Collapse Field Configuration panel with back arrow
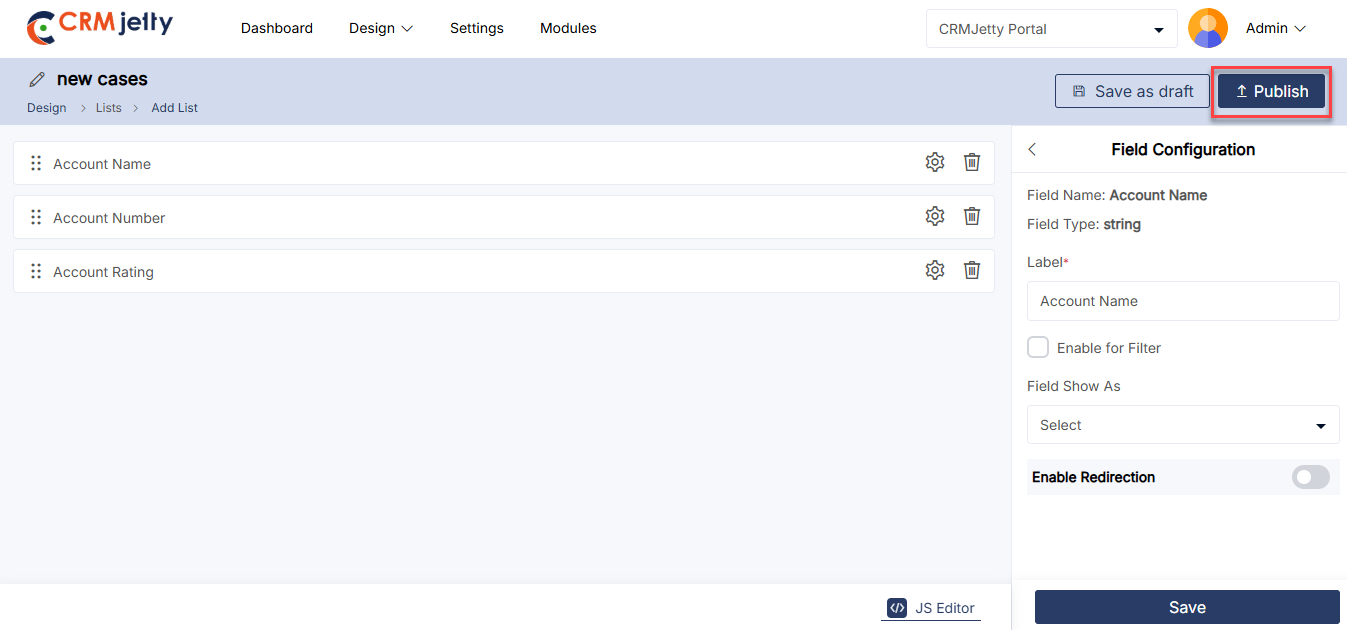This screenshot has height=630, width=1347. [1032, 149]
